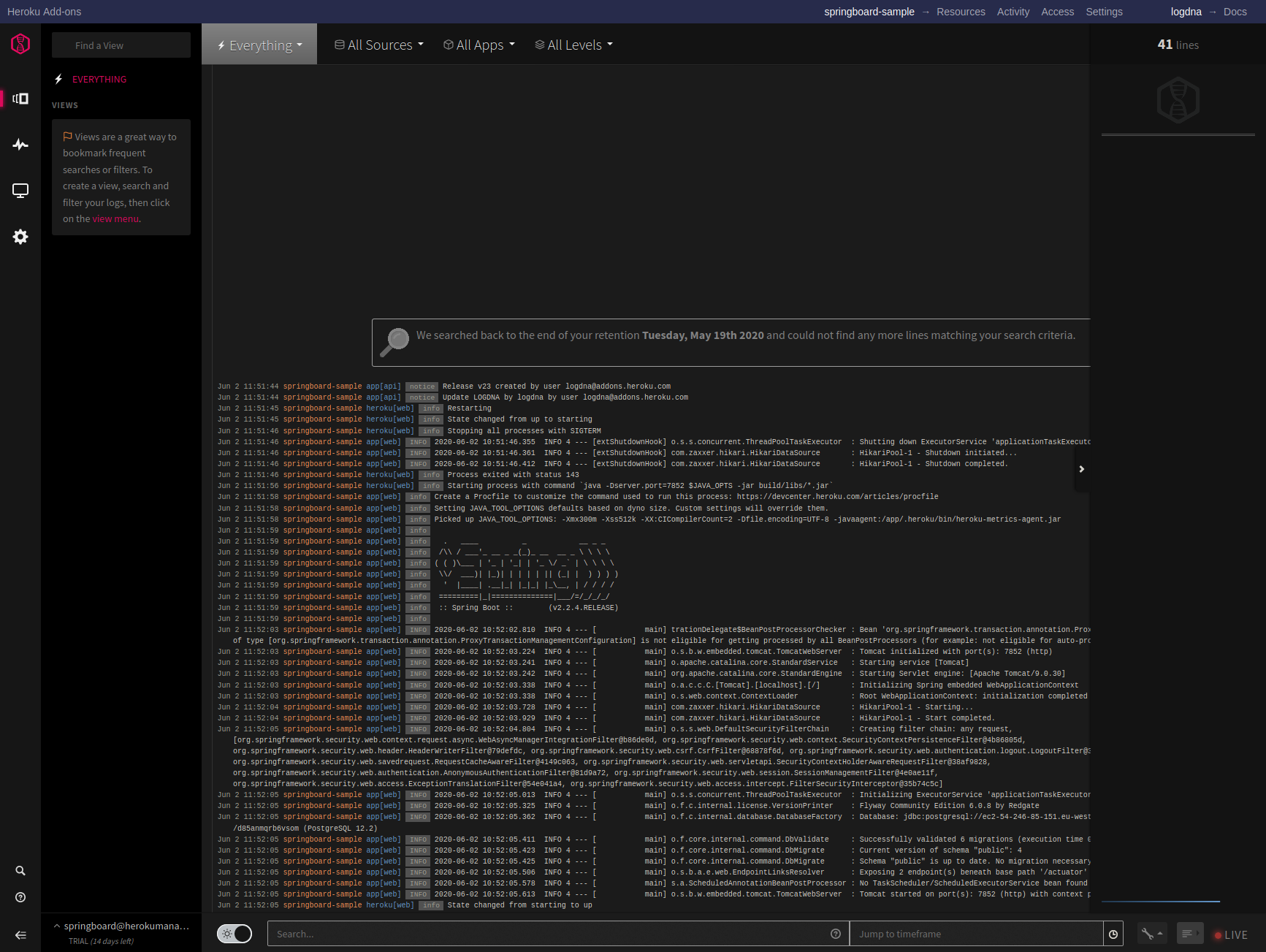
Task: Collapse the right panel with the chevron arrow
Action: coord(1081,469)
